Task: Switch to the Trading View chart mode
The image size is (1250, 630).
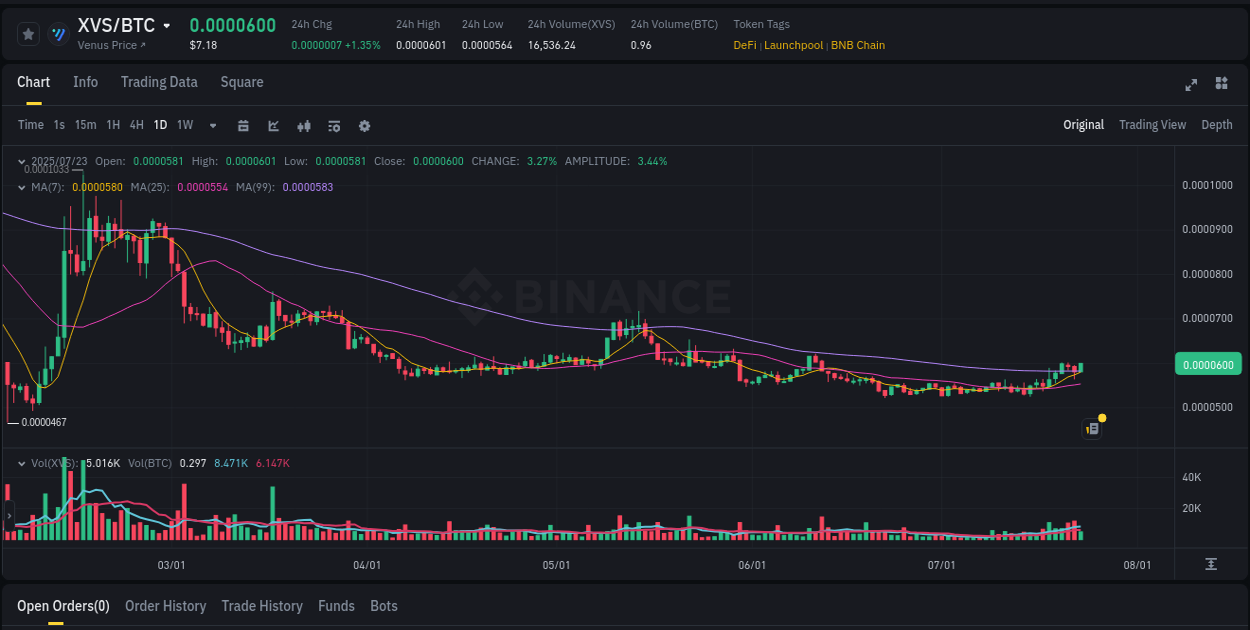Action: [x=1152, y=124]
